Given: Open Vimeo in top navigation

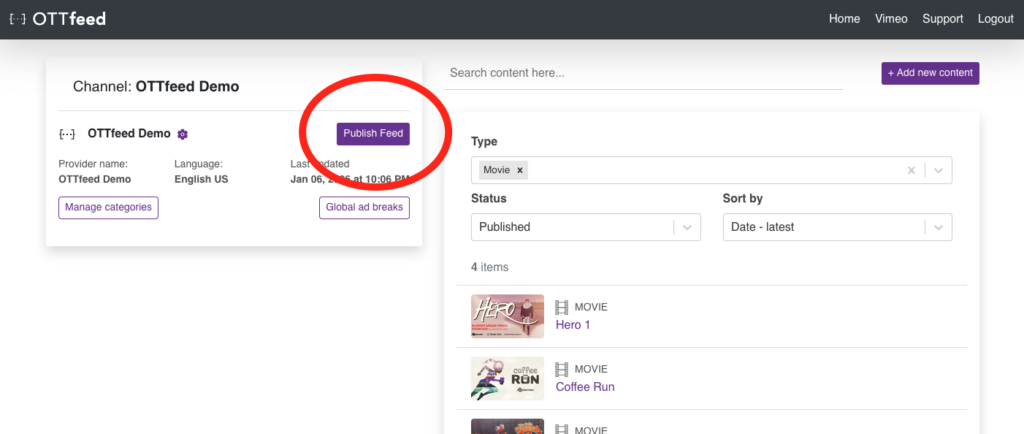Looking at the screenshot, I should pos(891,19).
